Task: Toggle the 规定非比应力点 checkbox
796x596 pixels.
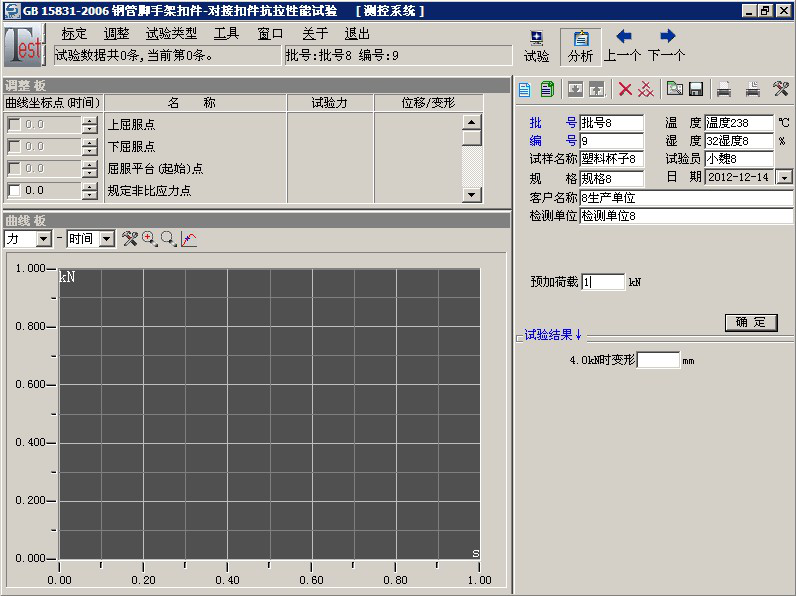Action: coord(14,190)
